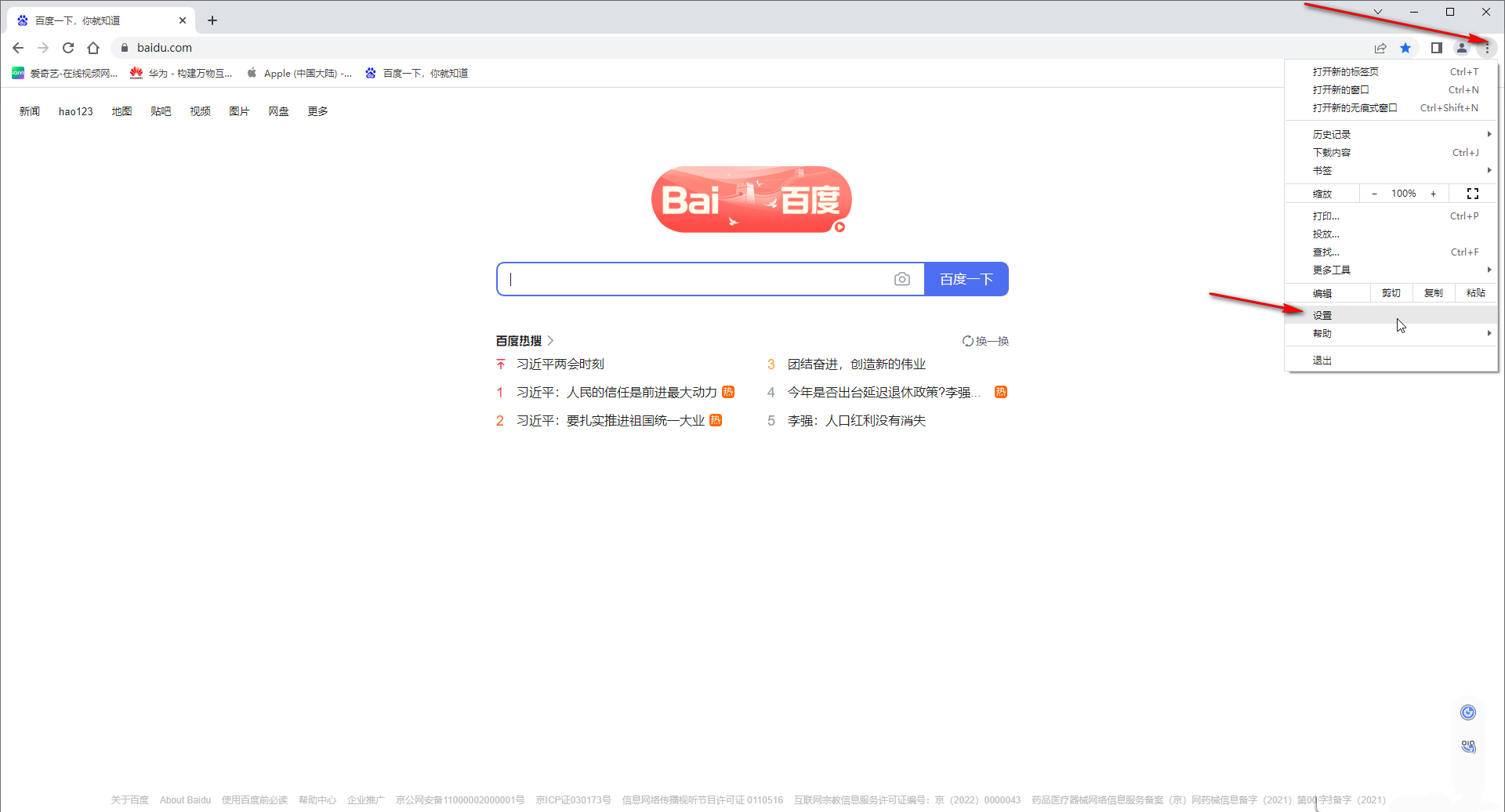
Task: Open the 百度一下 bookmark in bookmarks bar
Action: click(417, 73)
